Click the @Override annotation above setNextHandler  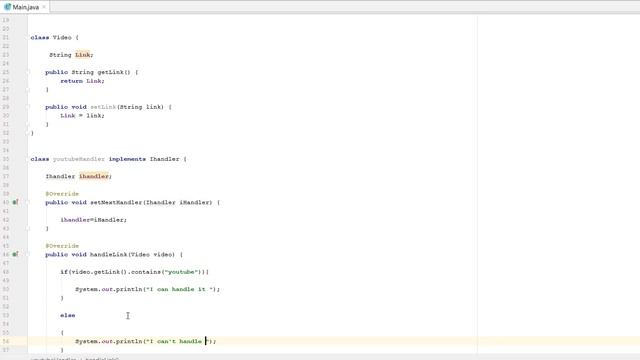[62, 194]
